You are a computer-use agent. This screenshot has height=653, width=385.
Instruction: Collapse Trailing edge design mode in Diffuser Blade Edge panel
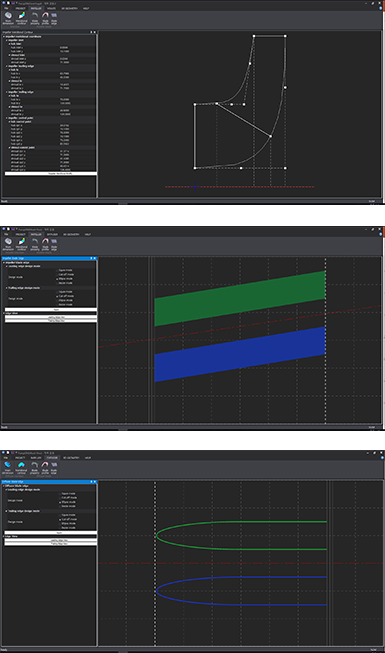7,511
